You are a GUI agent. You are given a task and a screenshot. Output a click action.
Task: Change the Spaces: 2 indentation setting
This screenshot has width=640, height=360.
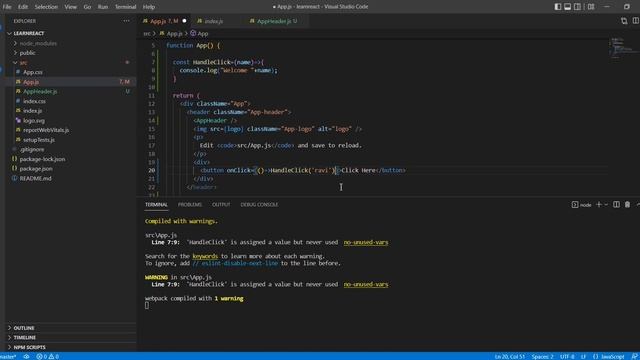(542, 356)
